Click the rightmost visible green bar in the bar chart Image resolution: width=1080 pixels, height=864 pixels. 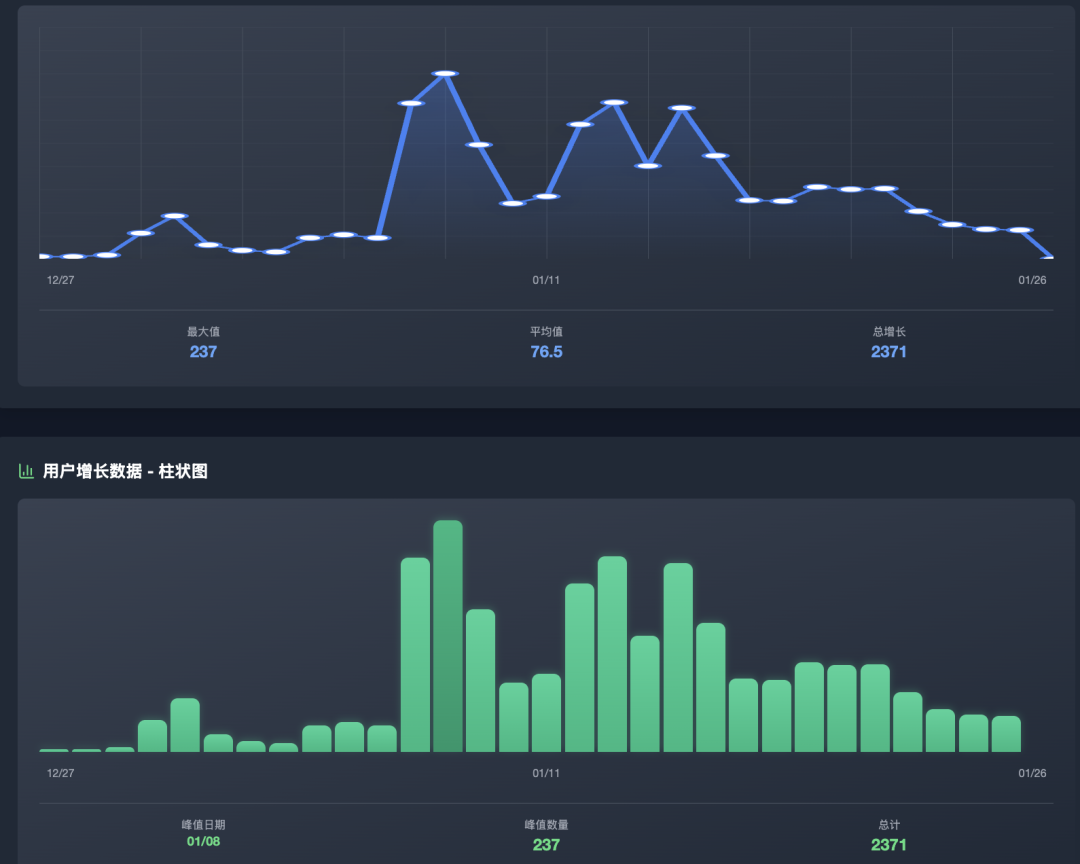tap(1006, 734)
